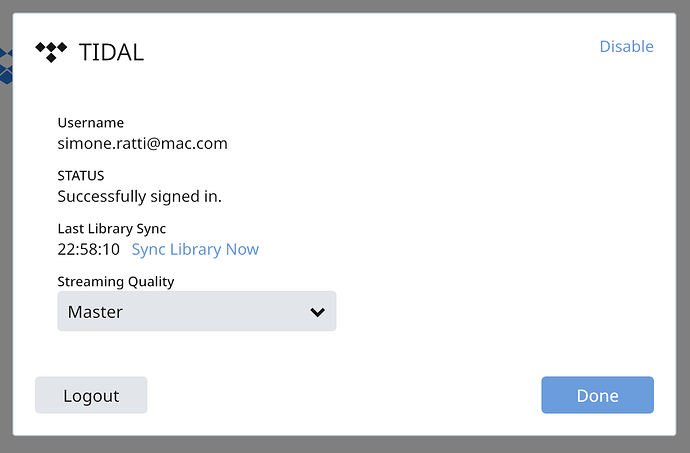
Task: Click the Username label
Action: [91, 122]
